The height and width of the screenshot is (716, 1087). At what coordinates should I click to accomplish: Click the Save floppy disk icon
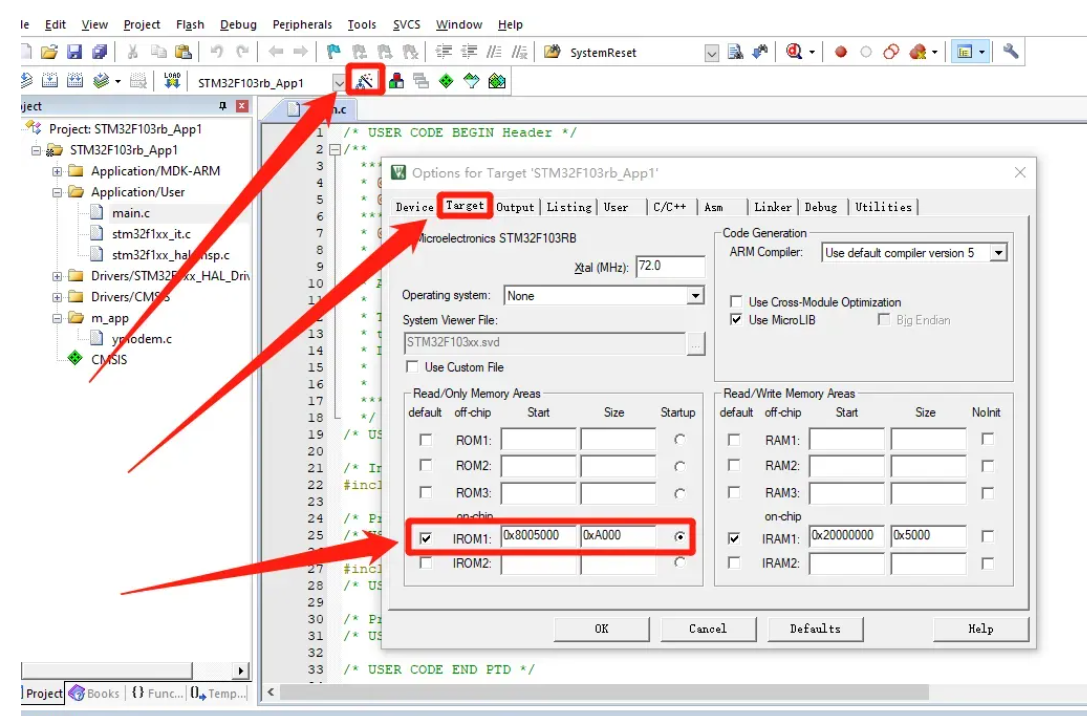pos(74,52)
